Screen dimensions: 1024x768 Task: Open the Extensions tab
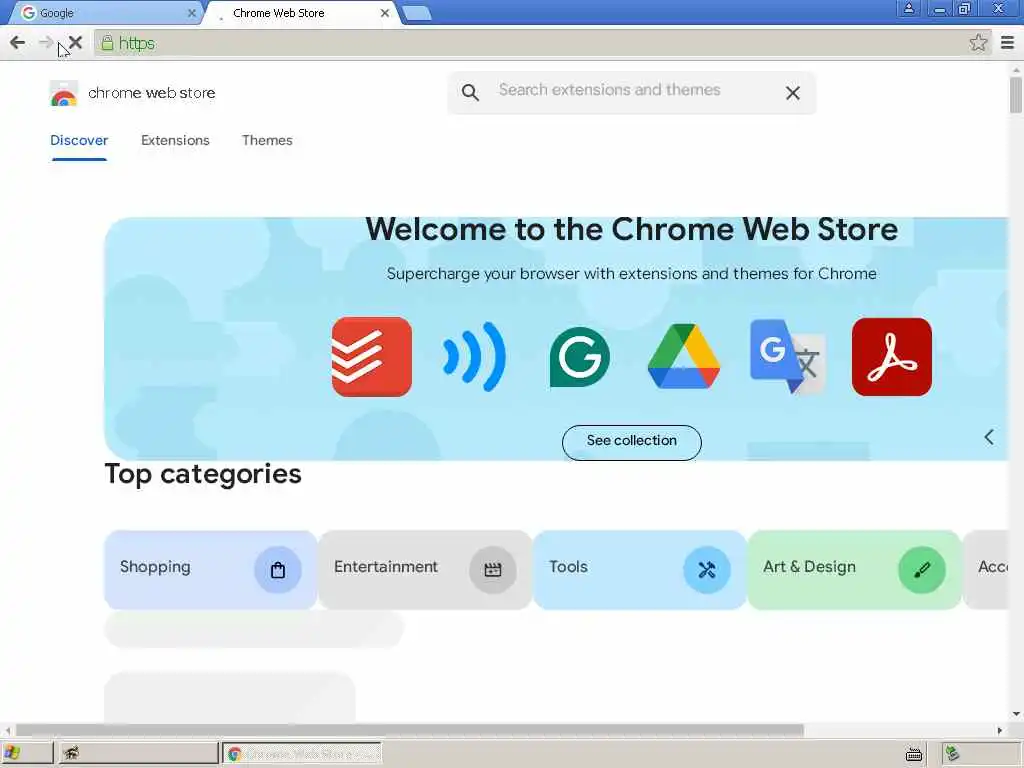coord(175,140)
